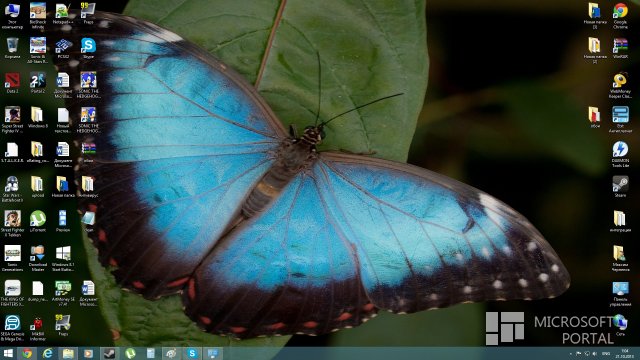Select the WebMoney Keeper Classic shortcut
Viewport: 640px width, 360px height.
click(x=620, y=85)
